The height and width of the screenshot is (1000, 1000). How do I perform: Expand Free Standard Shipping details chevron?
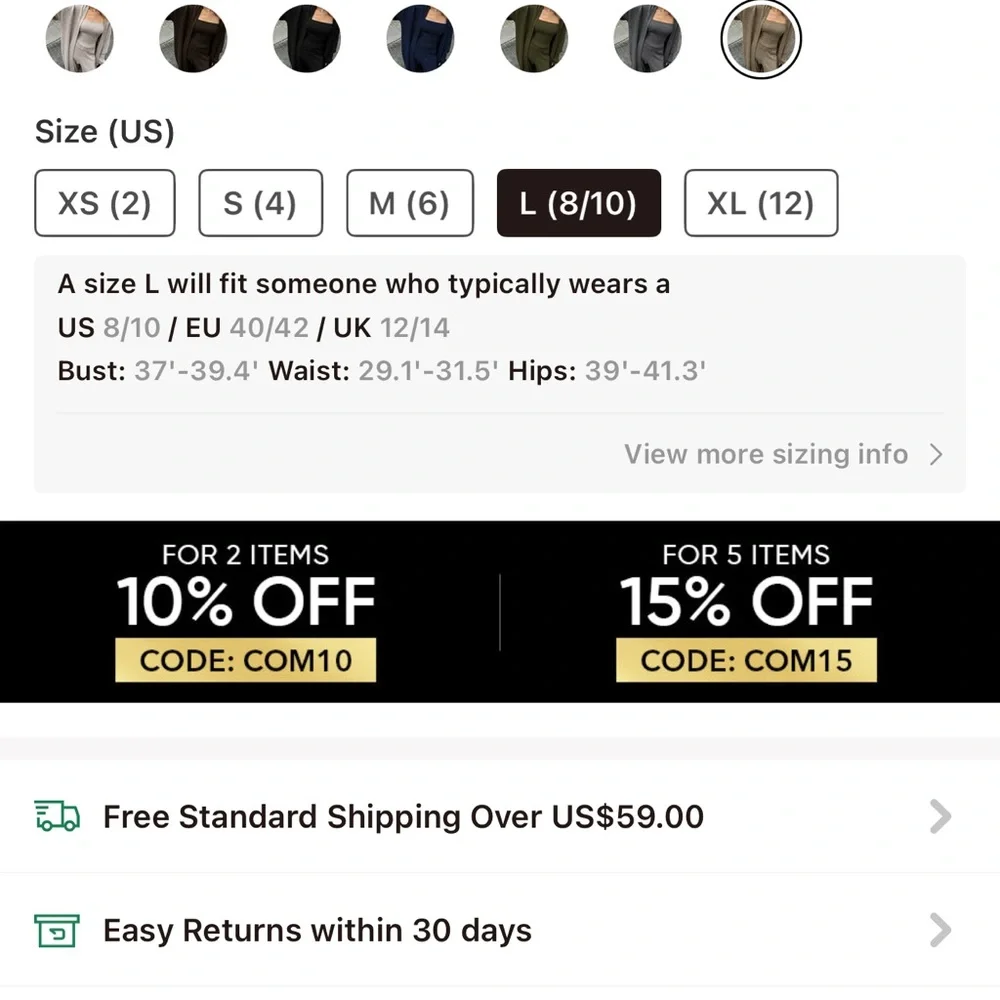939,816
